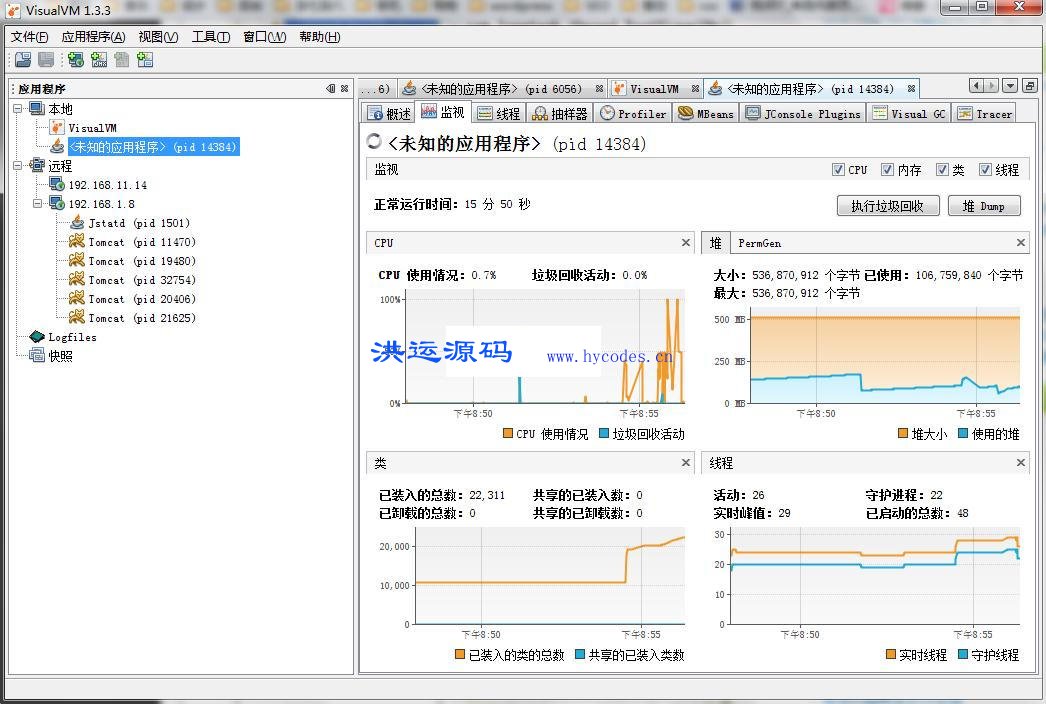Uncheck the 线程 checkbox in the 监视 bar

click(x=985, y=169)
